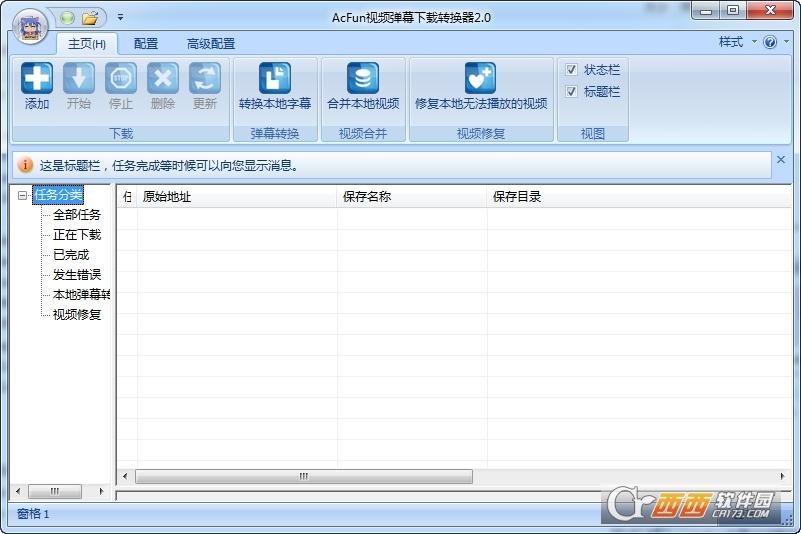Click task list scroll right arrow
Viewport: 801px width, 534px height.
point(783,476)
